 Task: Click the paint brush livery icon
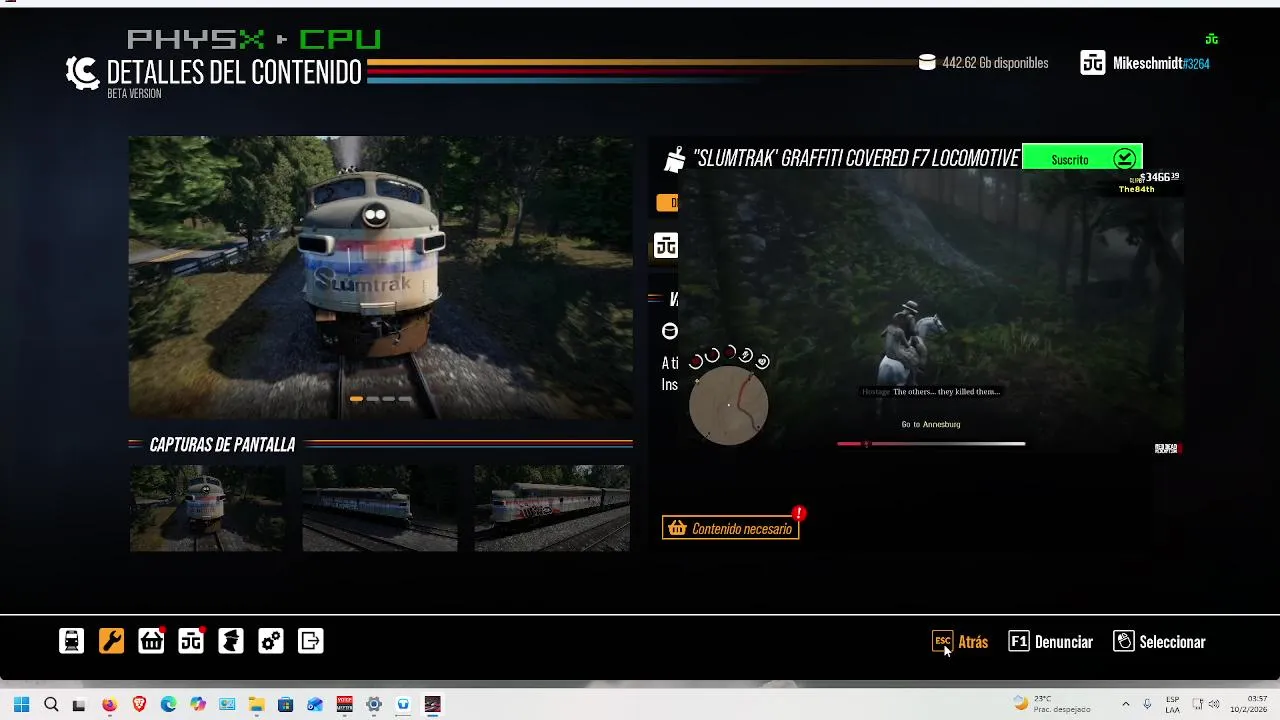click(x=675, y=159)
